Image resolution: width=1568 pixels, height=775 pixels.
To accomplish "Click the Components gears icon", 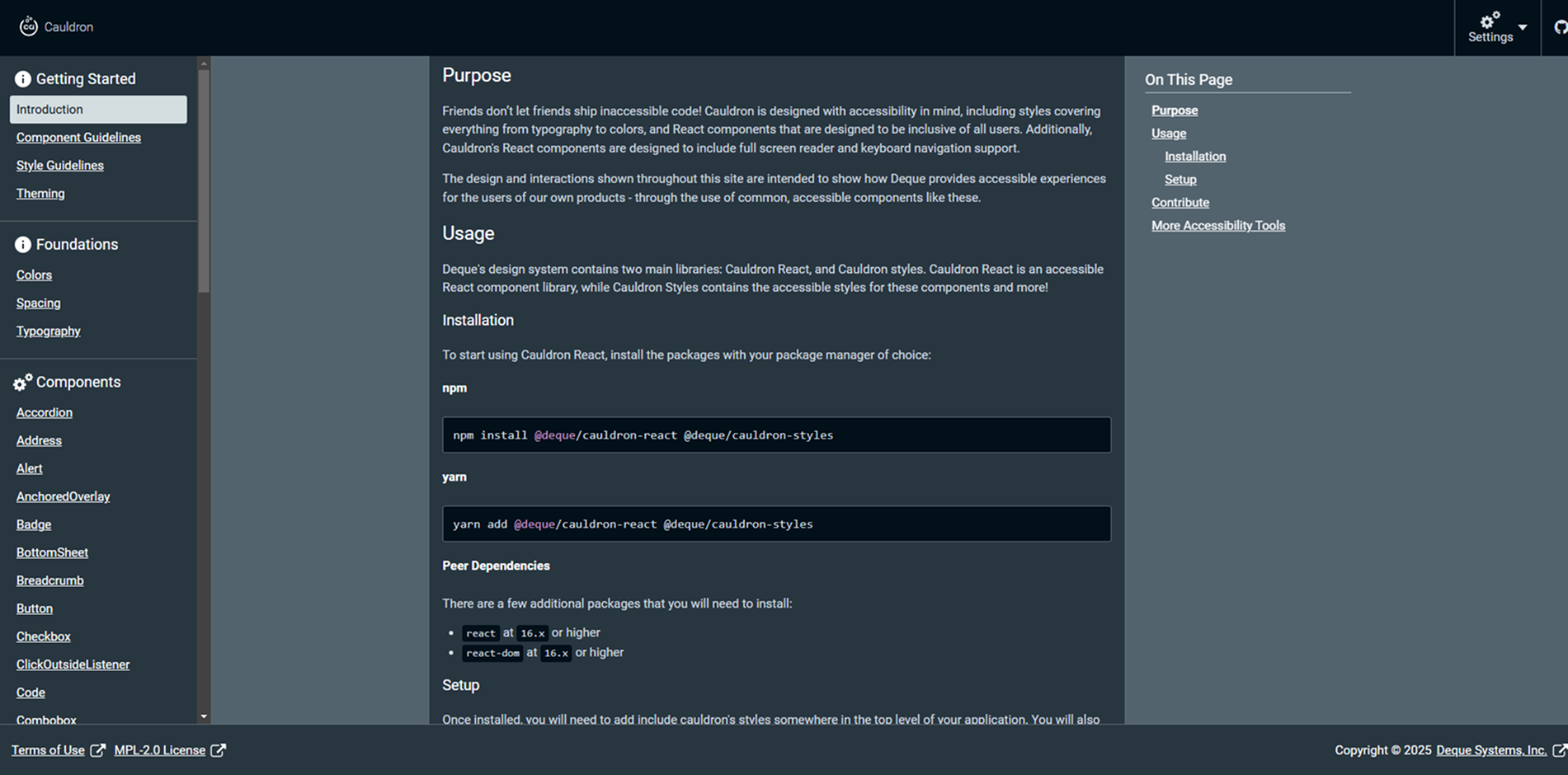I will point(23,382).
